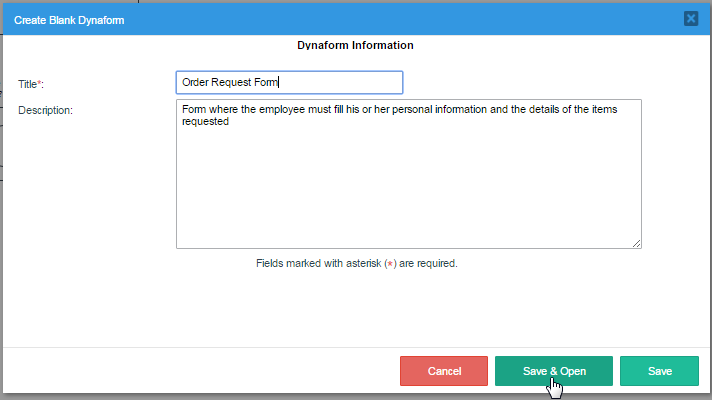Click the Dynaform Information heading
712x400 pixels.
click(x=355, y=45)
